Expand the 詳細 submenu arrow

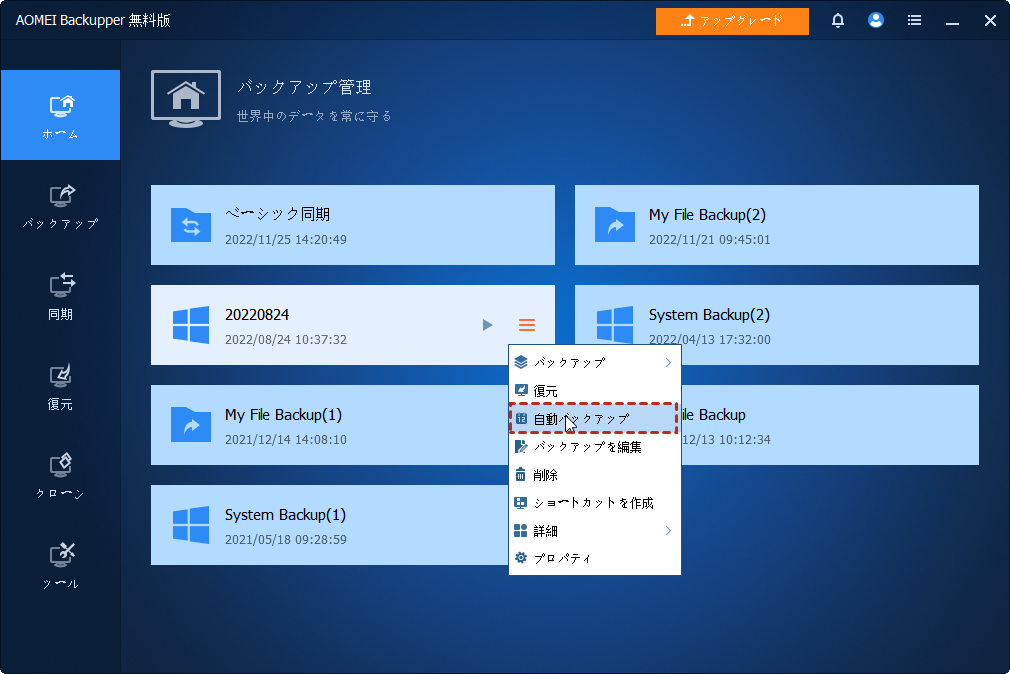(x=668, y=531)
